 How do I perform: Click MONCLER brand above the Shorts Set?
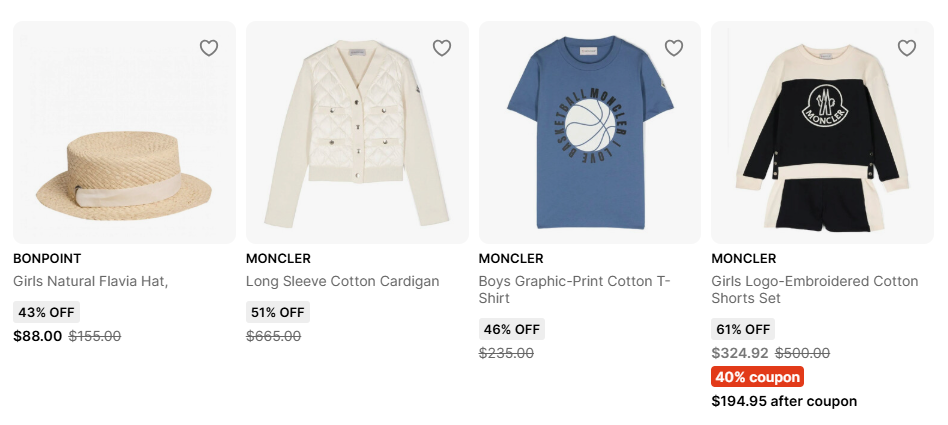pos(744,258)
